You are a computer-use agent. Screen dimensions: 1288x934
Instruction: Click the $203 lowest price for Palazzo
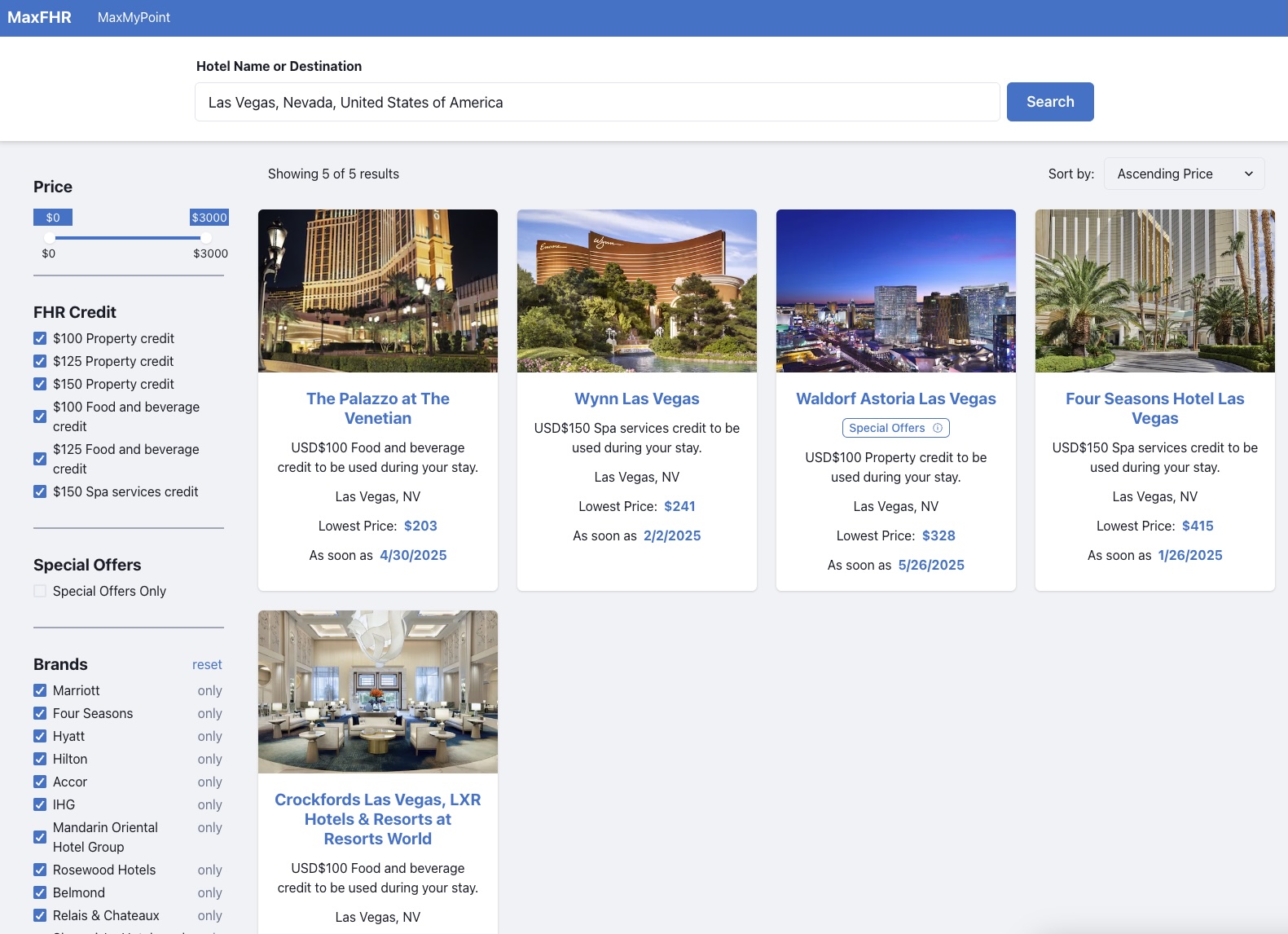(420, 526)
